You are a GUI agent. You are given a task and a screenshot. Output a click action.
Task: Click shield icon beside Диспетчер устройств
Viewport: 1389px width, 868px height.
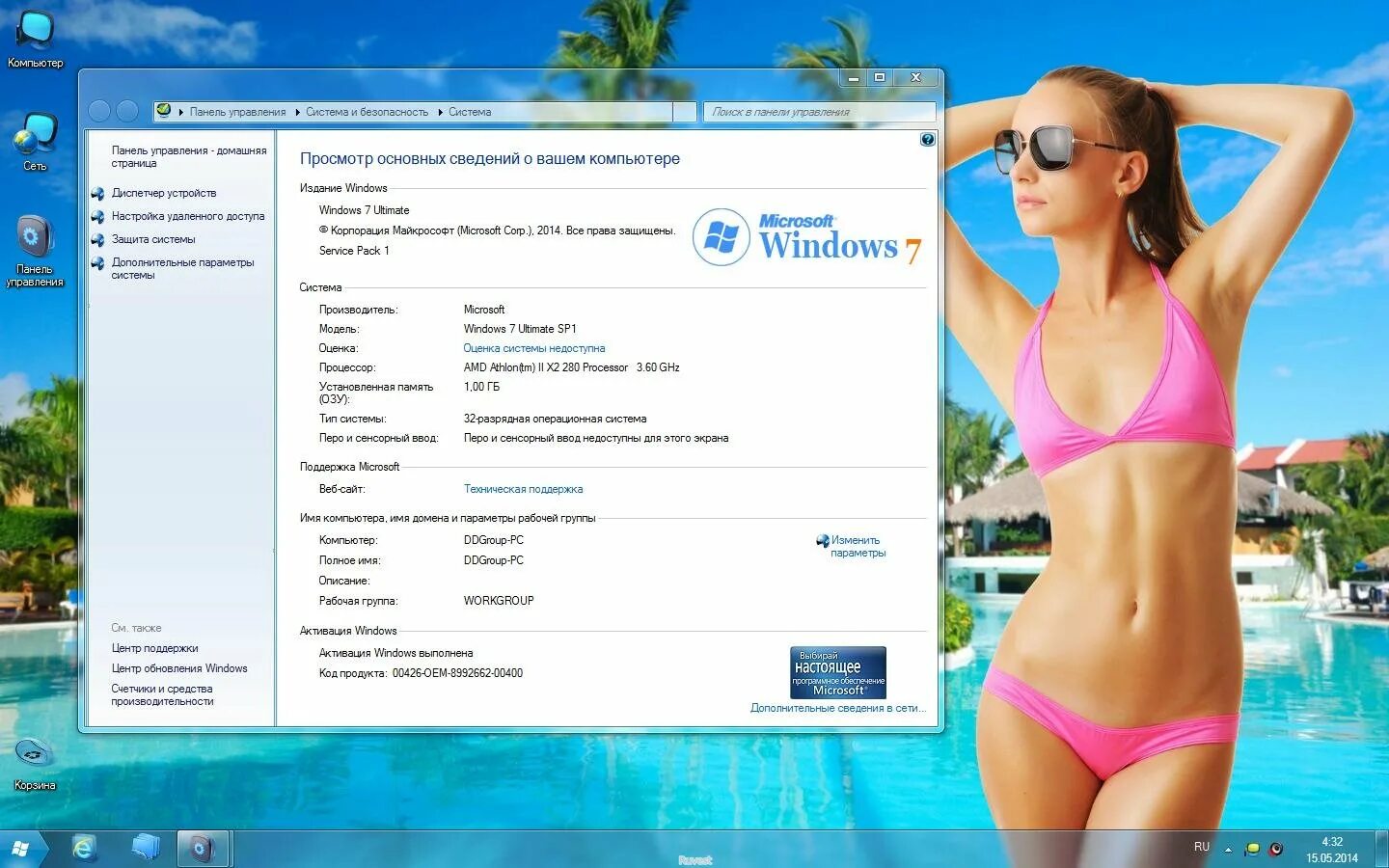click(x=97, y=193)
